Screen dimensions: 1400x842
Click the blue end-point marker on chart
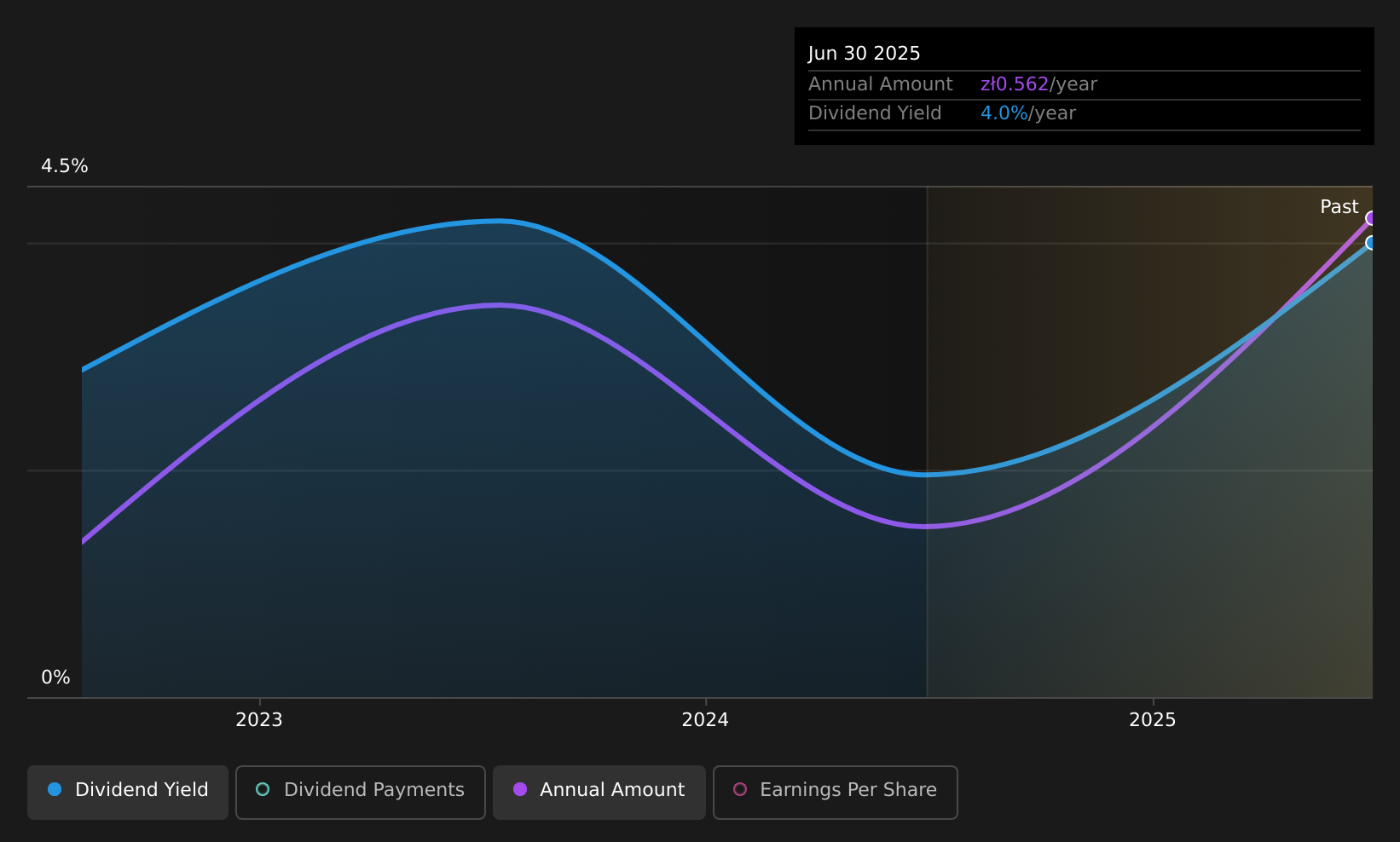[x=1371, y=243]
